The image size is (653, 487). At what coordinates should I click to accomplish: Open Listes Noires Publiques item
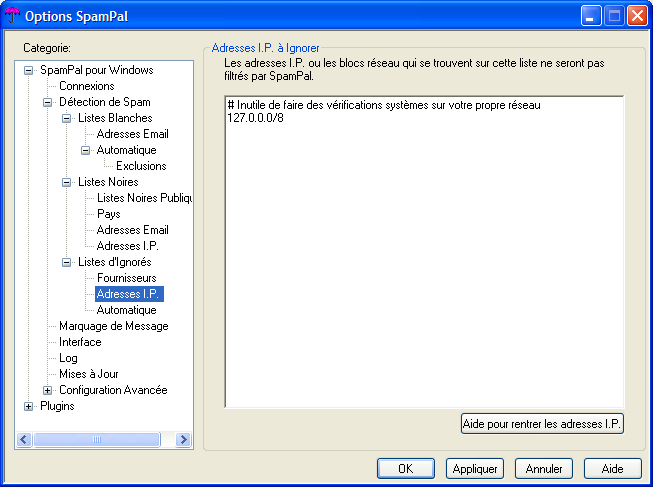[144, 198]
